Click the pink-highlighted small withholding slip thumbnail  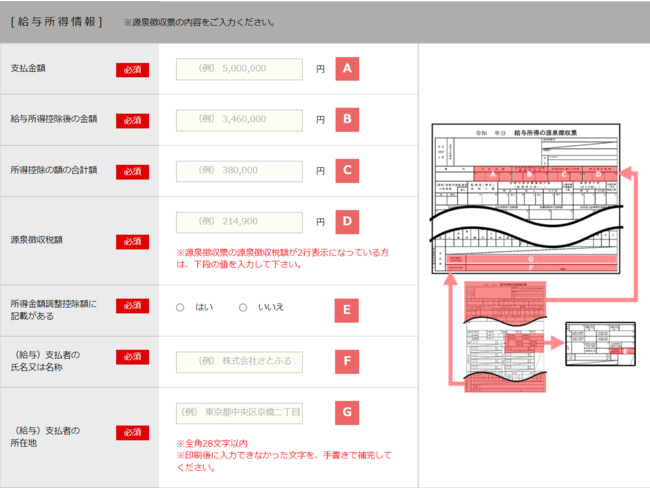point(505,337)
